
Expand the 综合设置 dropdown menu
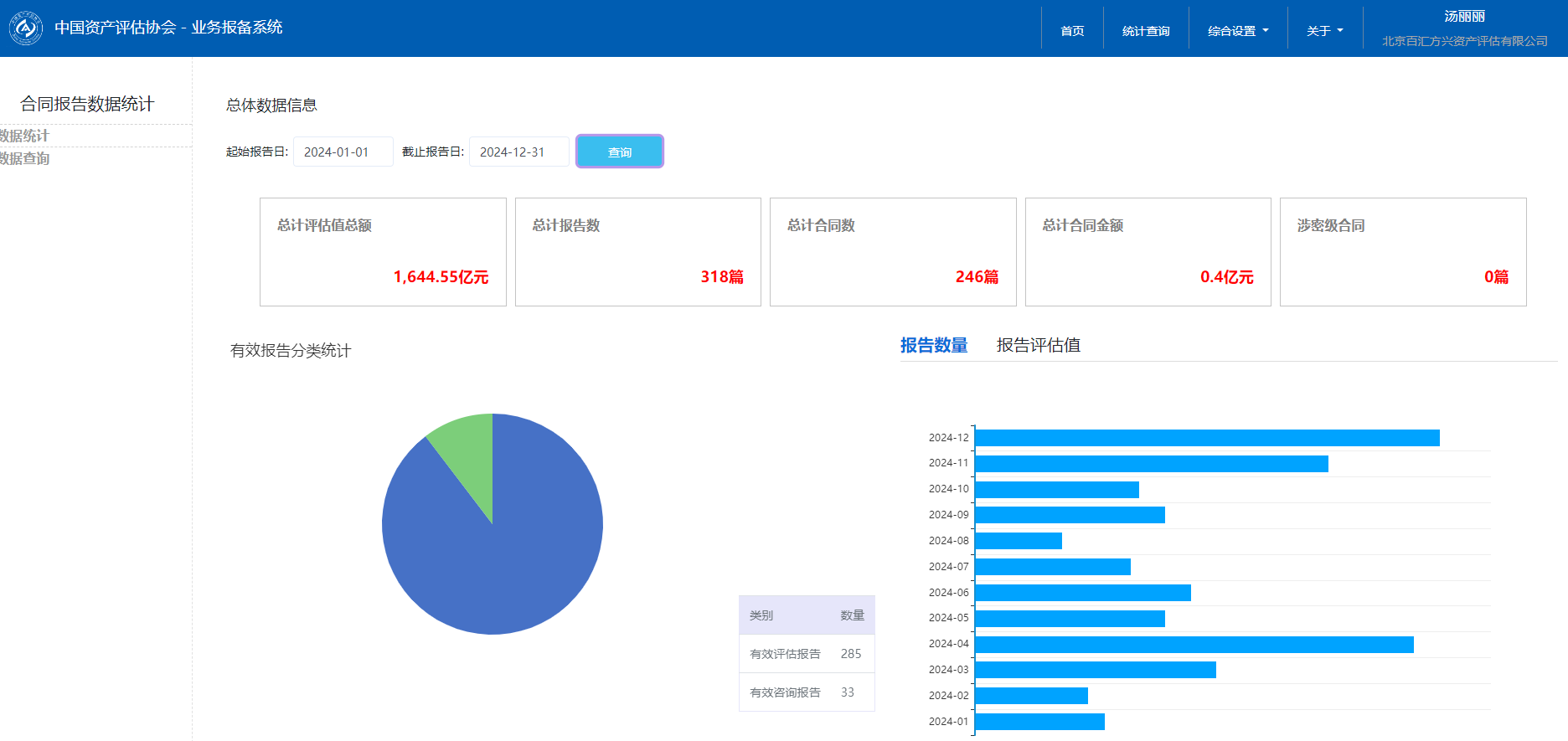(x=1237, y=31)
